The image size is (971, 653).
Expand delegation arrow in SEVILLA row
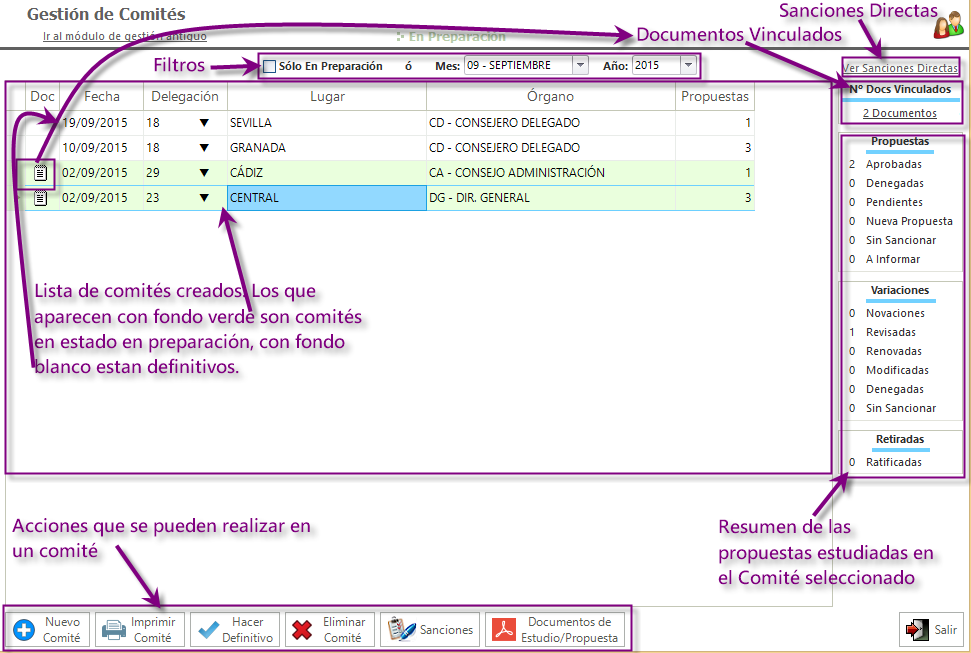tap(204, 123)
